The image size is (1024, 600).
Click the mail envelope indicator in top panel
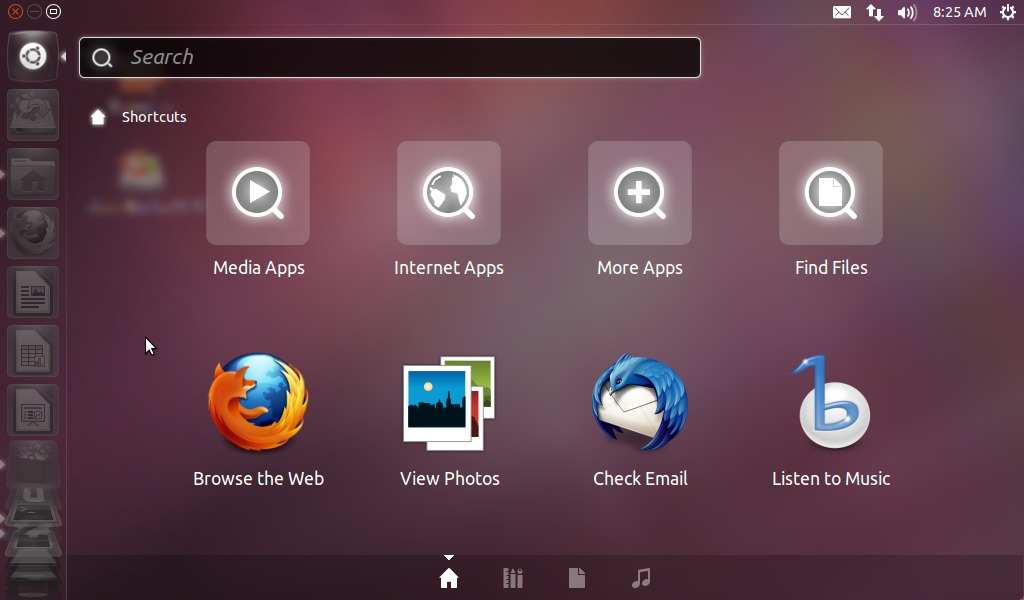point(842,12)
